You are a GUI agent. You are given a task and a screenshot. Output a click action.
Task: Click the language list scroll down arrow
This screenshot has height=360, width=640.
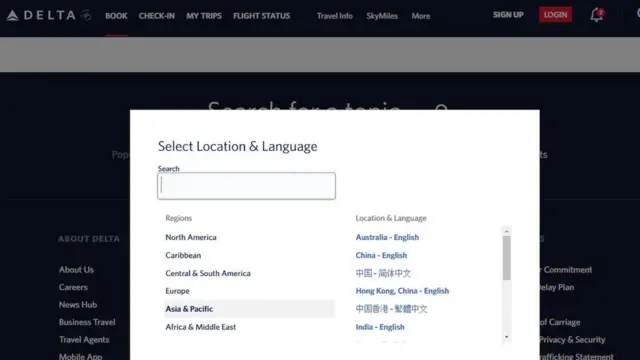point(507,337)
